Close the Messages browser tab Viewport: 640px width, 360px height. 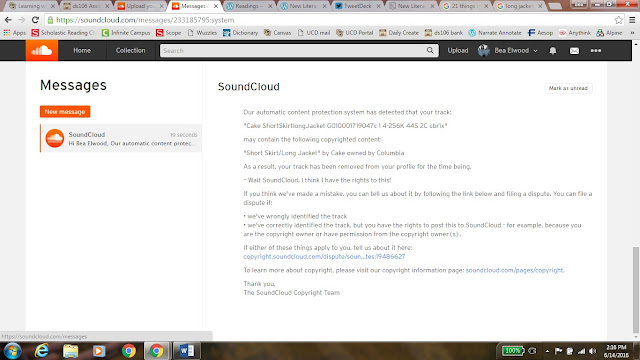coord(216,6)
